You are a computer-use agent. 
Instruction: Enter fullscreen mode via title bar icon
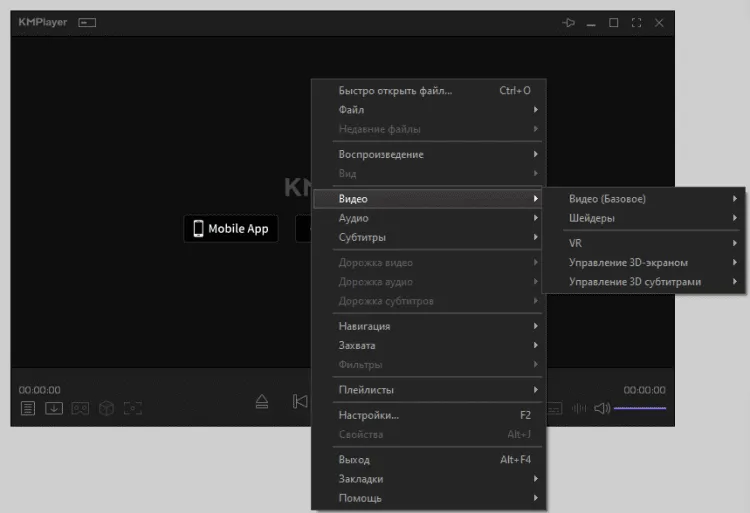(x=636, y=22)
